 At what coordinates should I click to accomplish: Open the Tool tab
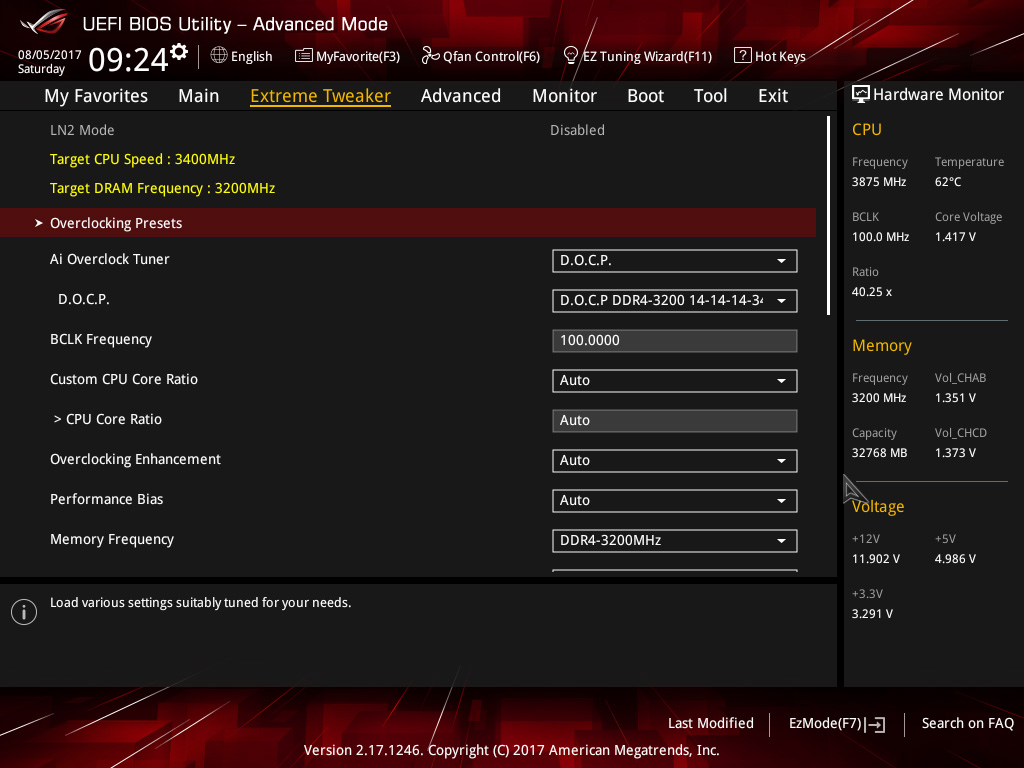(711, 96)
